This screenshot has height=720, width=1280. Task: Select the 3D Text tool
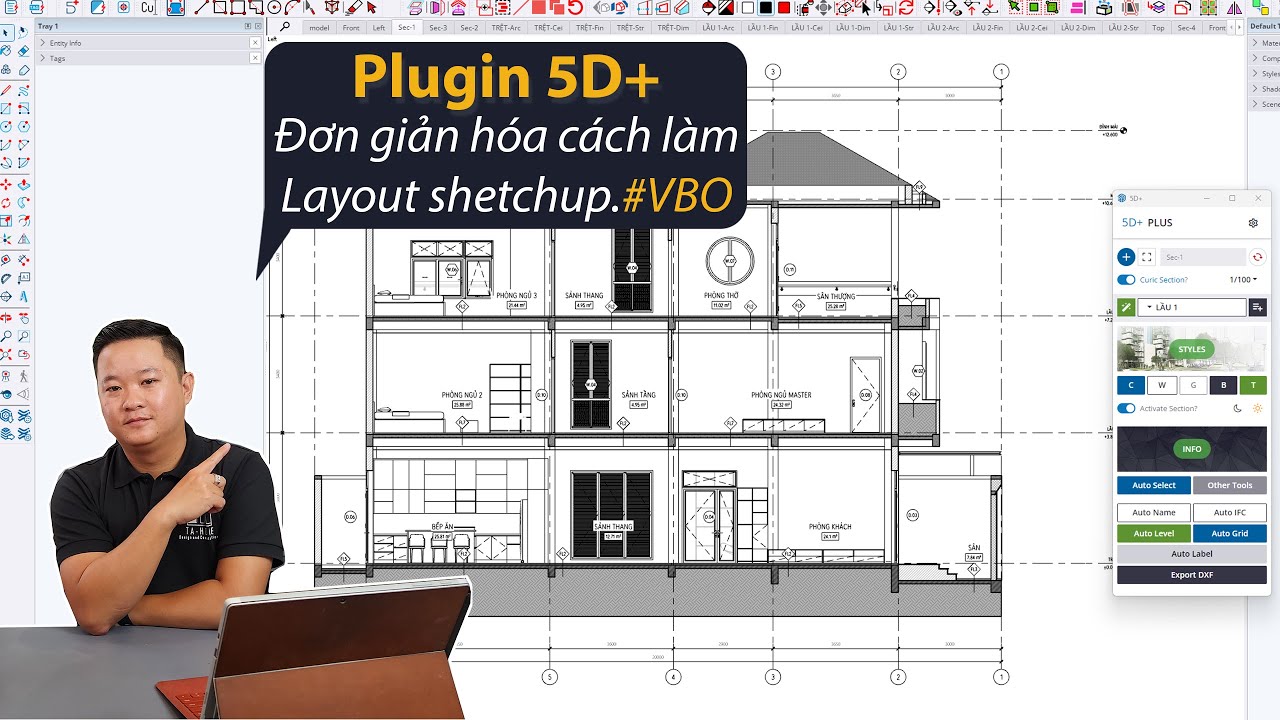(23, 296)
